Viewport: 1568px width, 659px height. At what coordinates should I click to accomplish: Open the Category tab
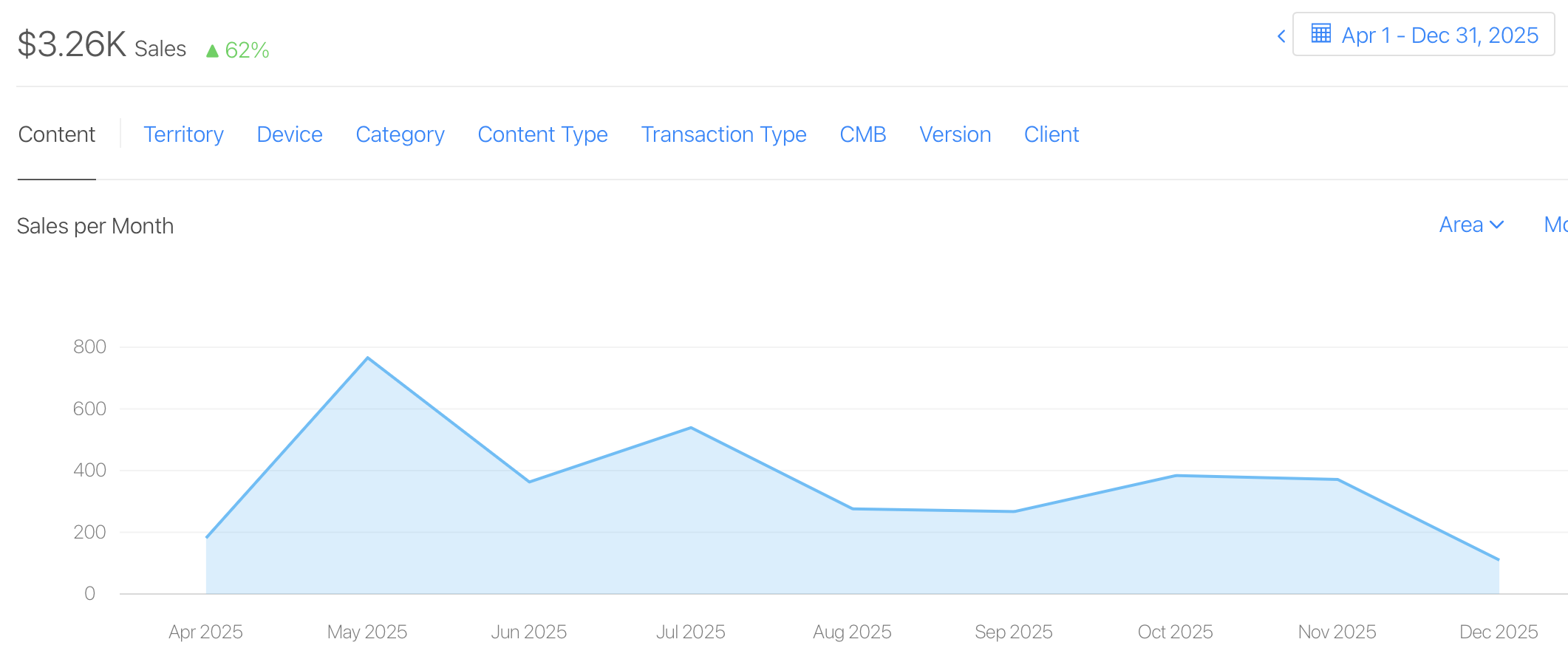(400, 134)
